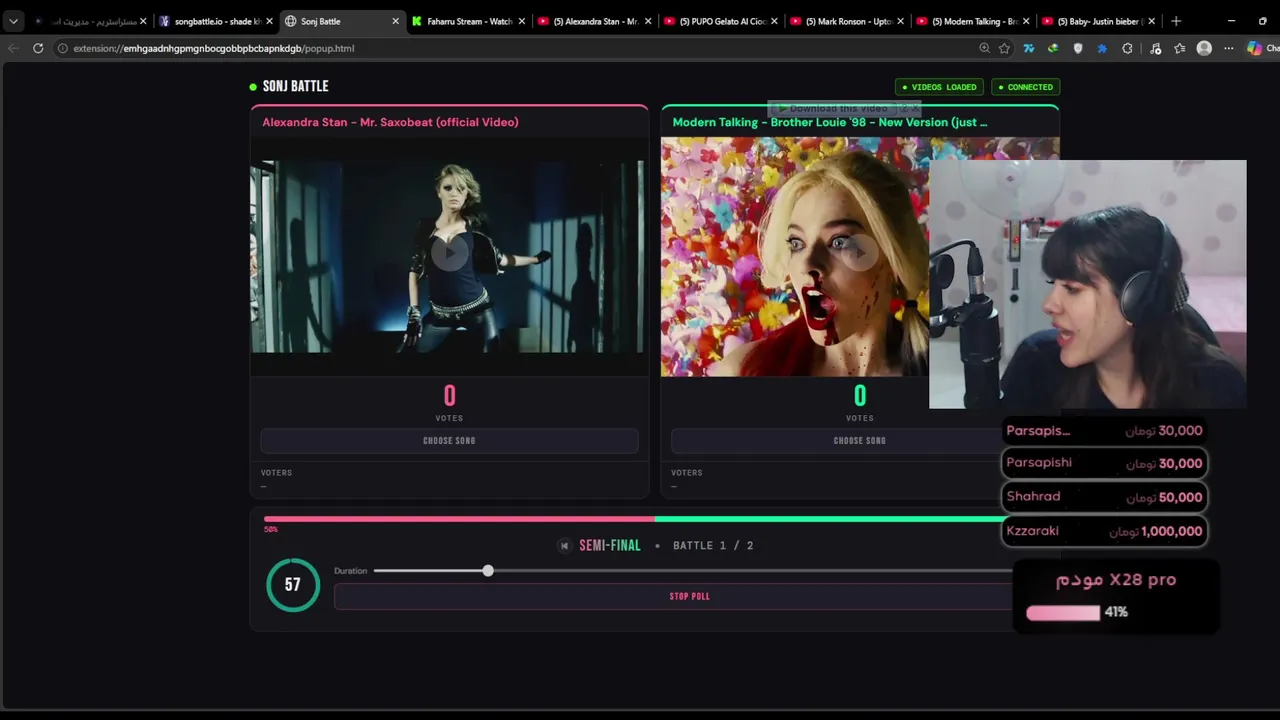
Task: Bookmark this page with the star icon
Action: 1004,48
